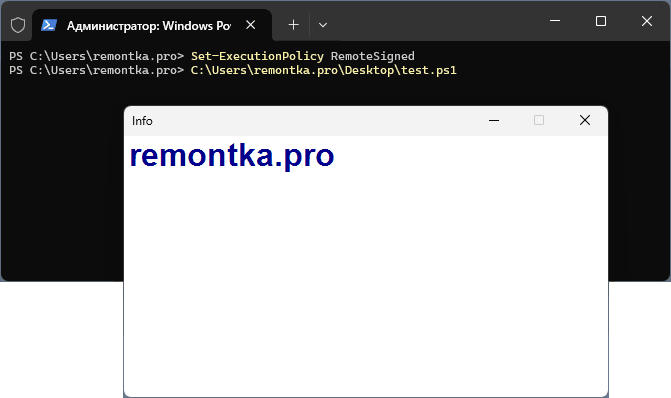Screen dimensions: 671x398
Task: Click the test.ps1 script path text
Action: 324,70
